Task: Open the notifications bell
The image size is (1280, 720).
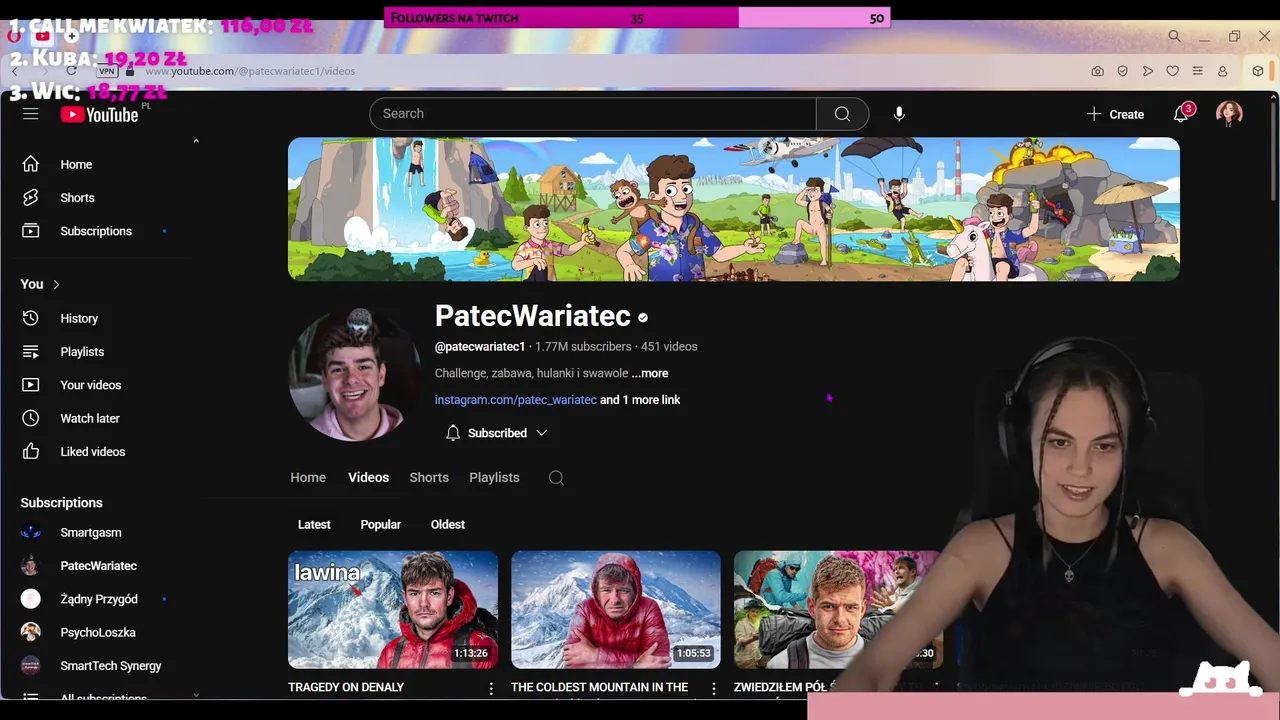Action: click(x=1181, y=114)
